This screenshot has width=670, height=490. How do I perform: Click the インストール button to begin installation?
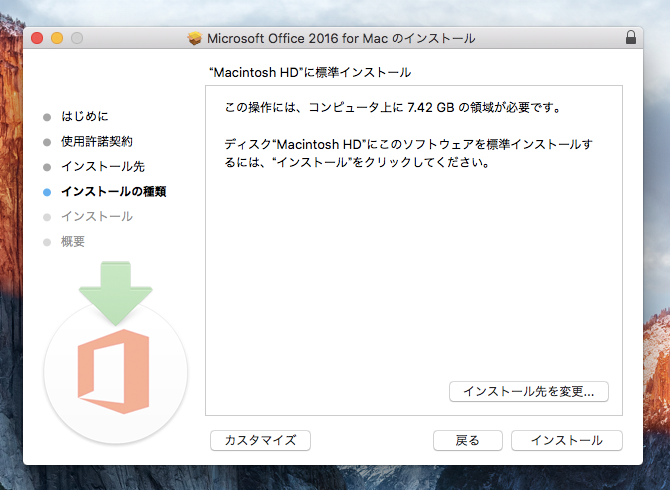[567, 440]
